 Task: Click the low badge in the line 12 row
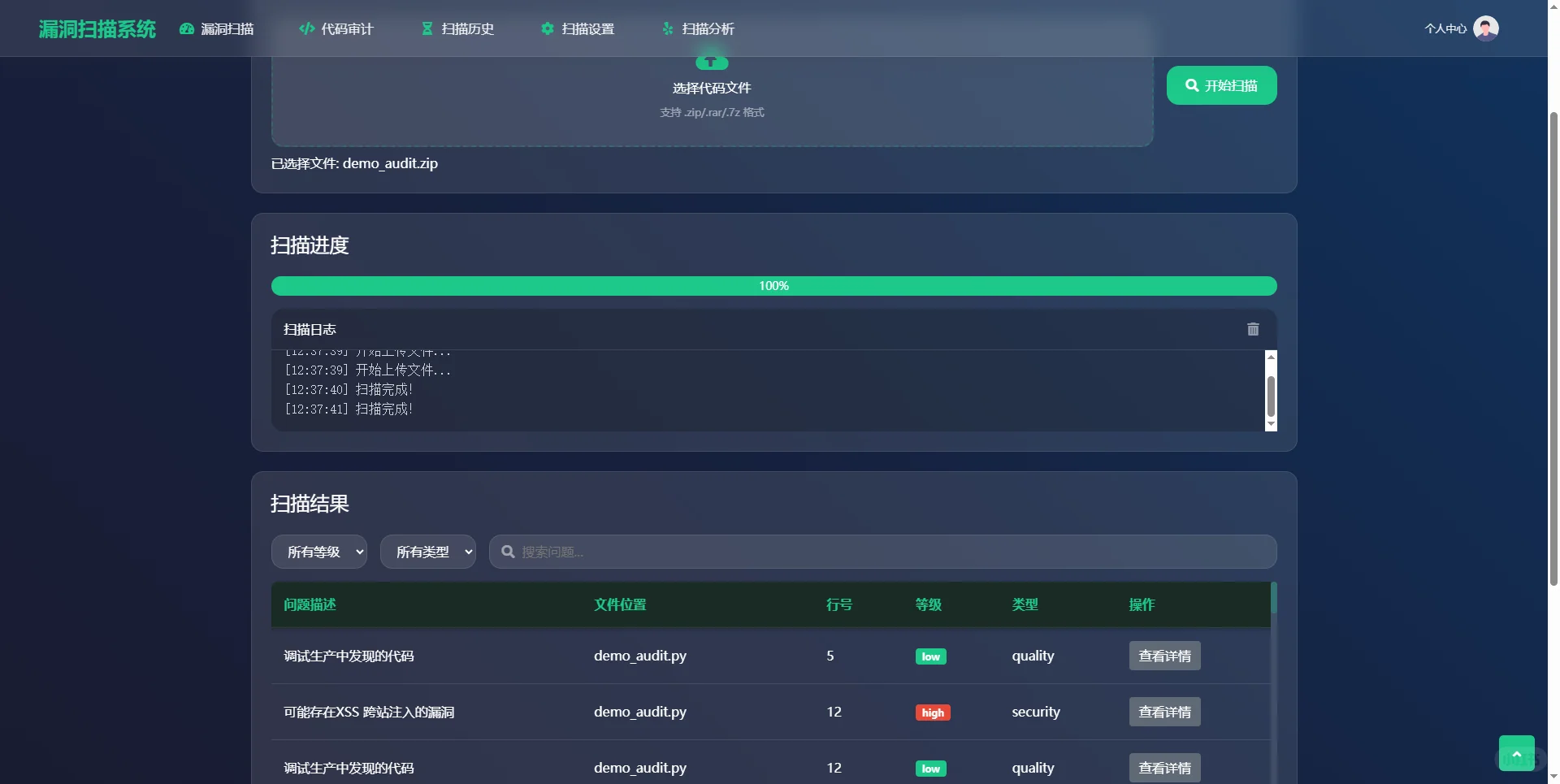pyautogui.click(x=930, y=769)
